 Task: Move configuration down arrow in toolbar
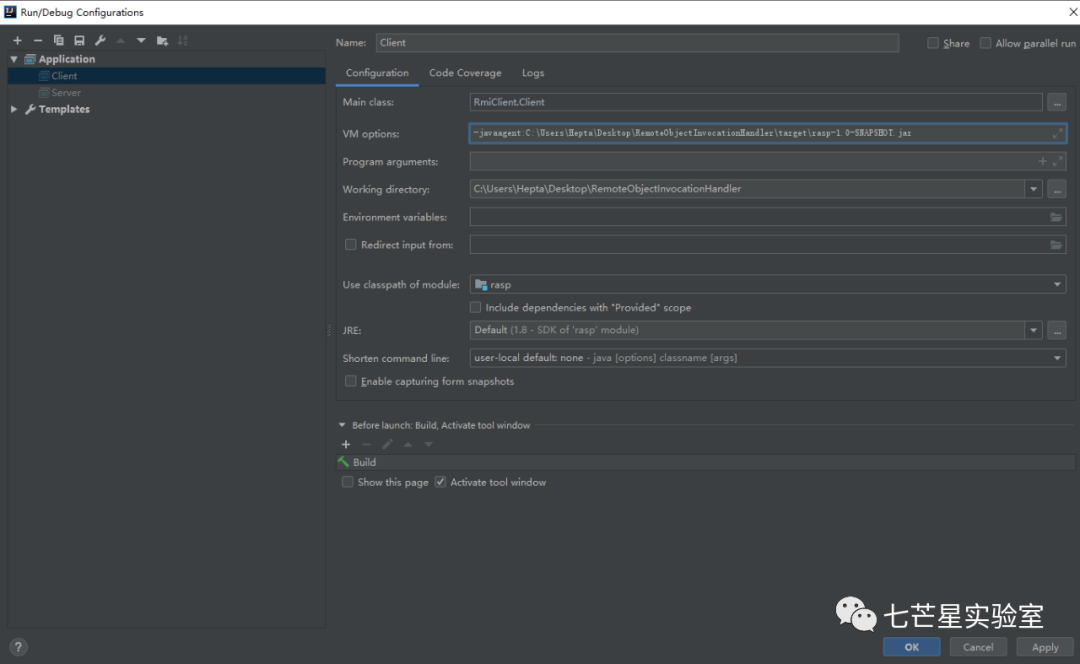click(x=141, y=41)
